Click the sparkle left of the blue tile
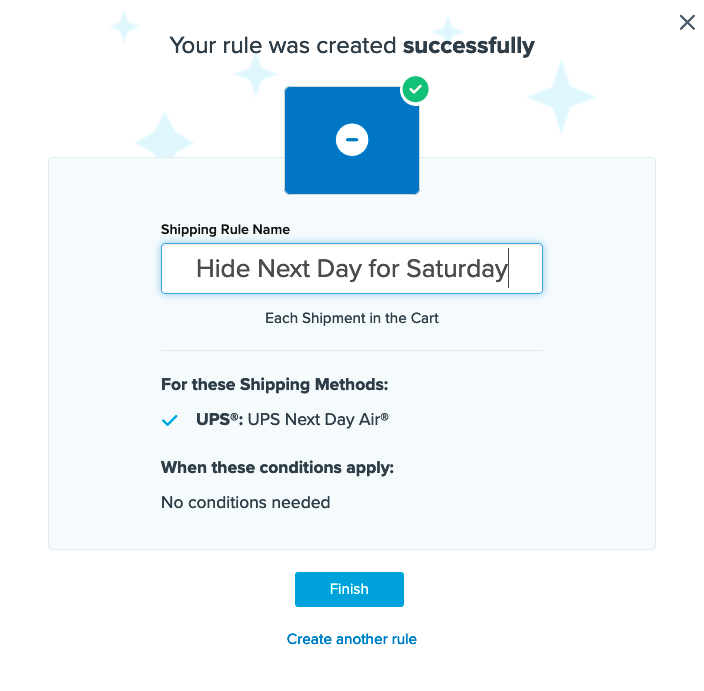Image resolution: width=704 pixels, height=691 pixels. tap(165, 138)
